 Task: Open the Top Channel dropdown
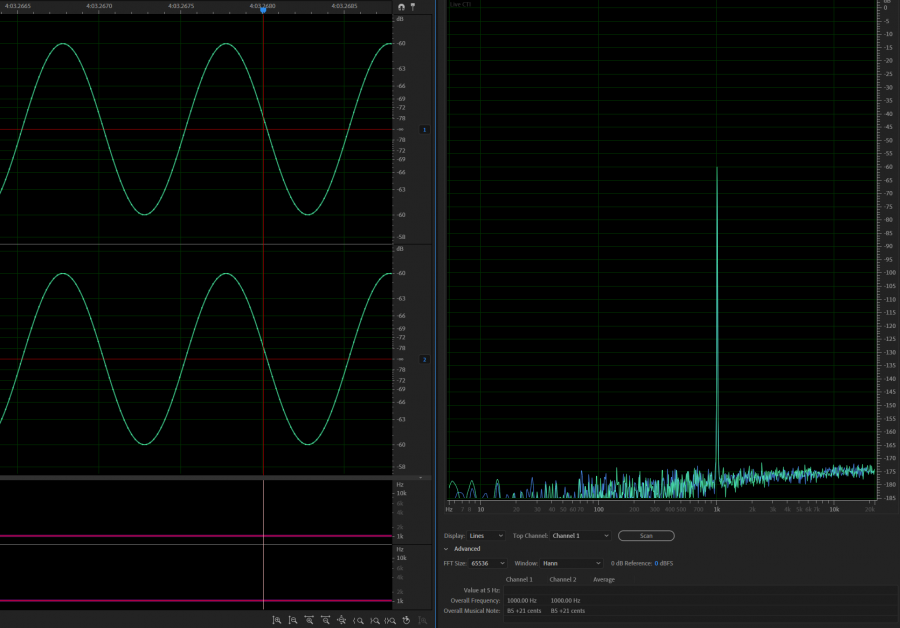coord(578,536)
